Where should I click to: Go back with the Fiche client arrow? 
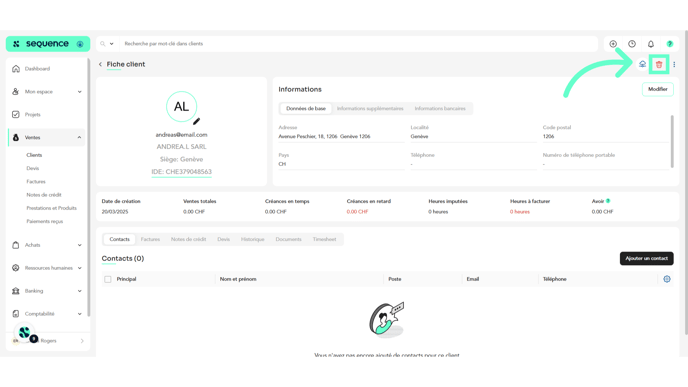point(100,64)
